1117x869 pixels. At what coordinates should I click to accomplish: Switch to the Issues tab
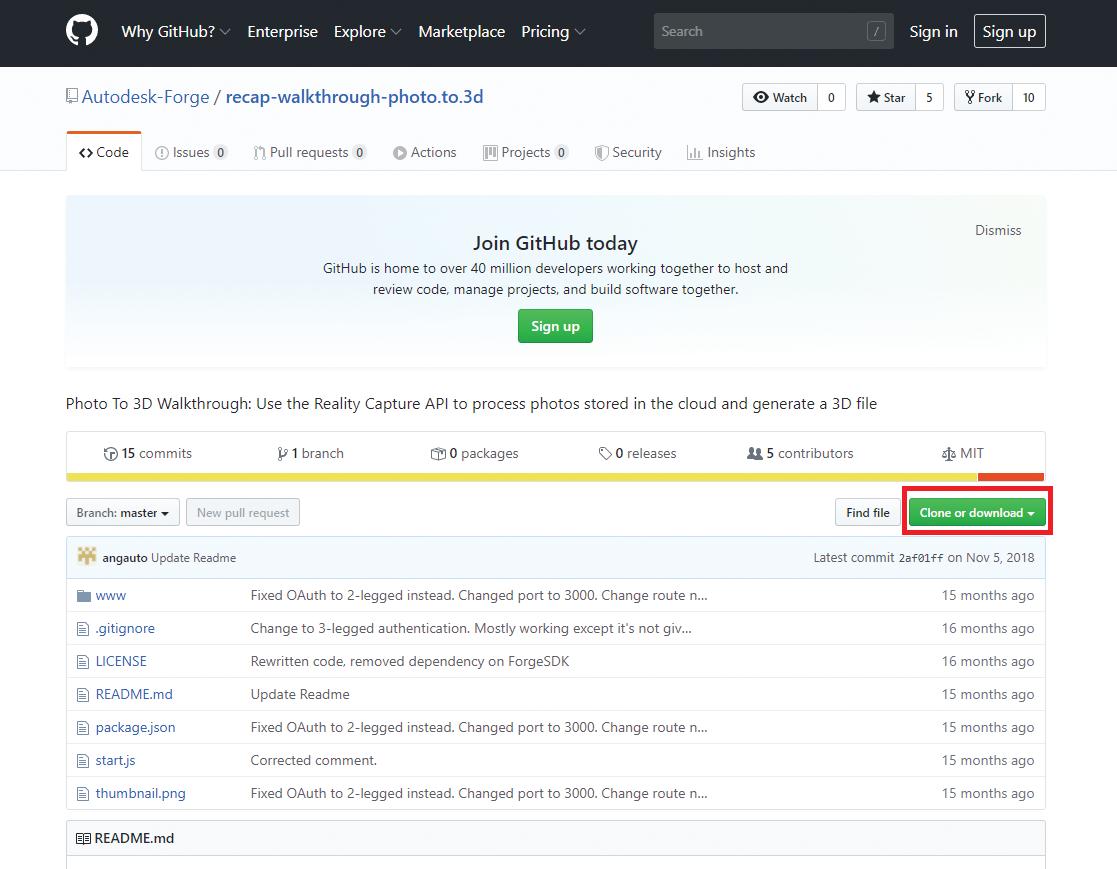click(191, 152)
